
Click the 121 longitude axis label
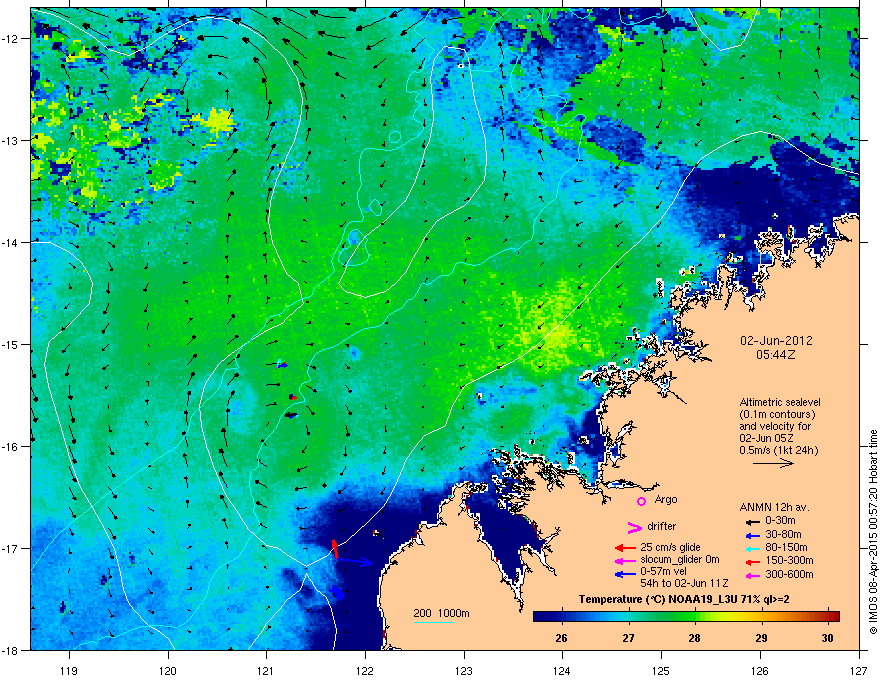click(266, 671)
